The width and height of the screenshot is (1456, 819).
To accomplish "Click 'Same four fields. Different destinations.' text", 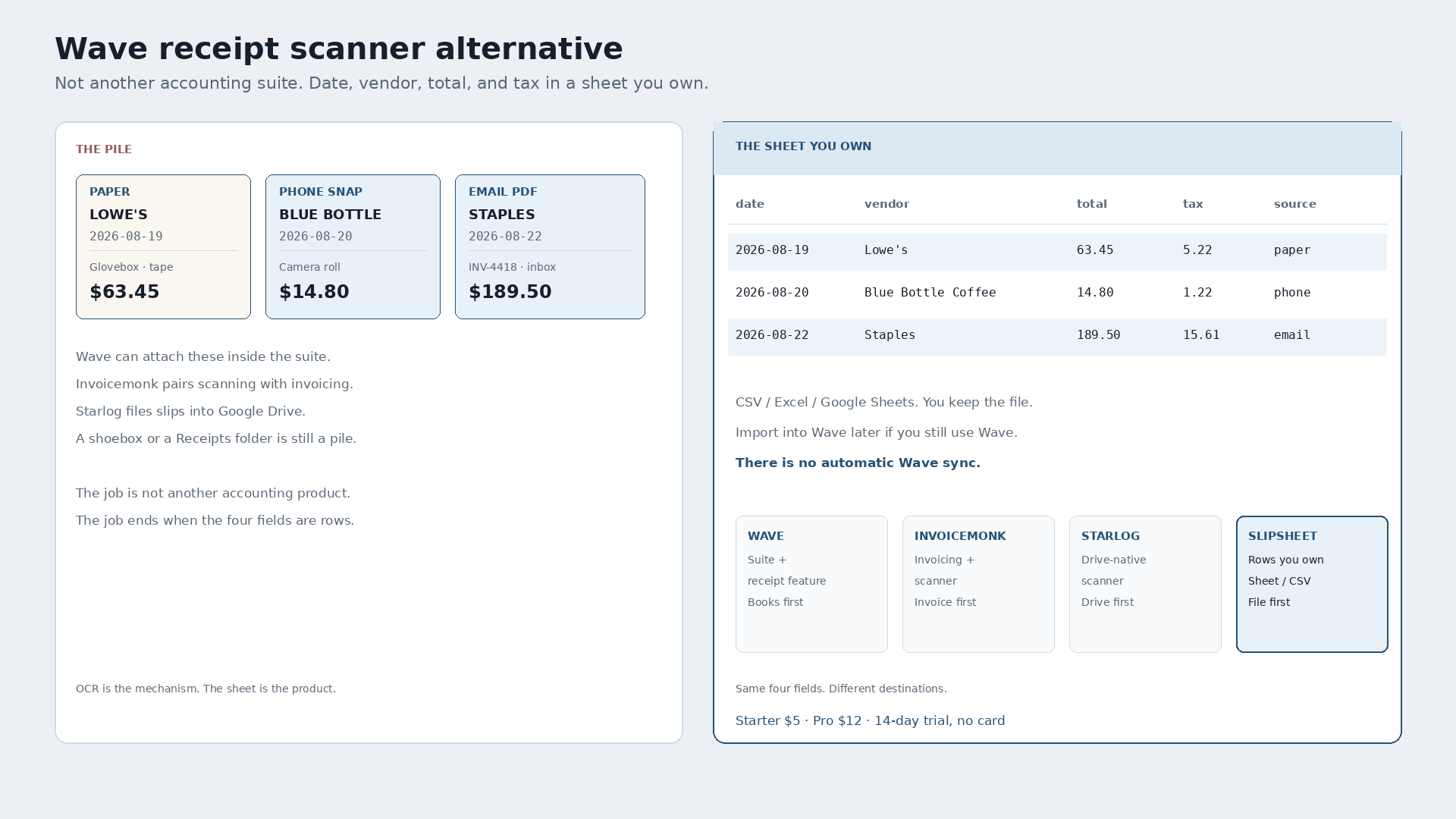I will 841,689.
